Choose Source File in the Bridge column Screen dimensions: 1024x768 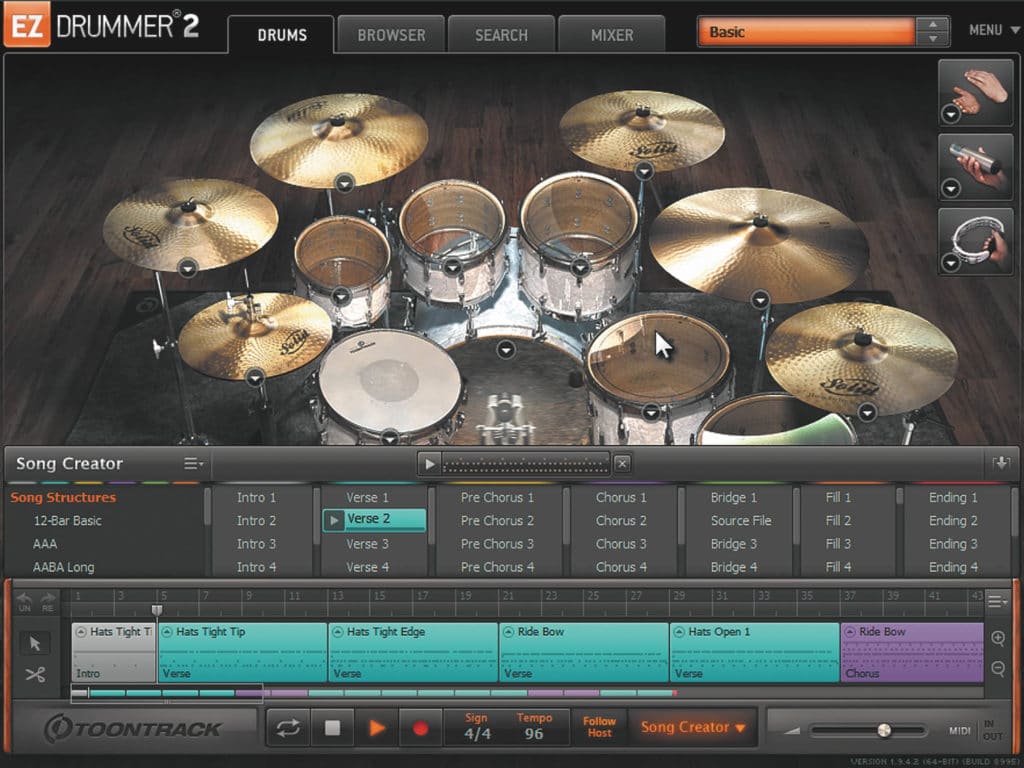pyautogui.click(x=741, y=520)
